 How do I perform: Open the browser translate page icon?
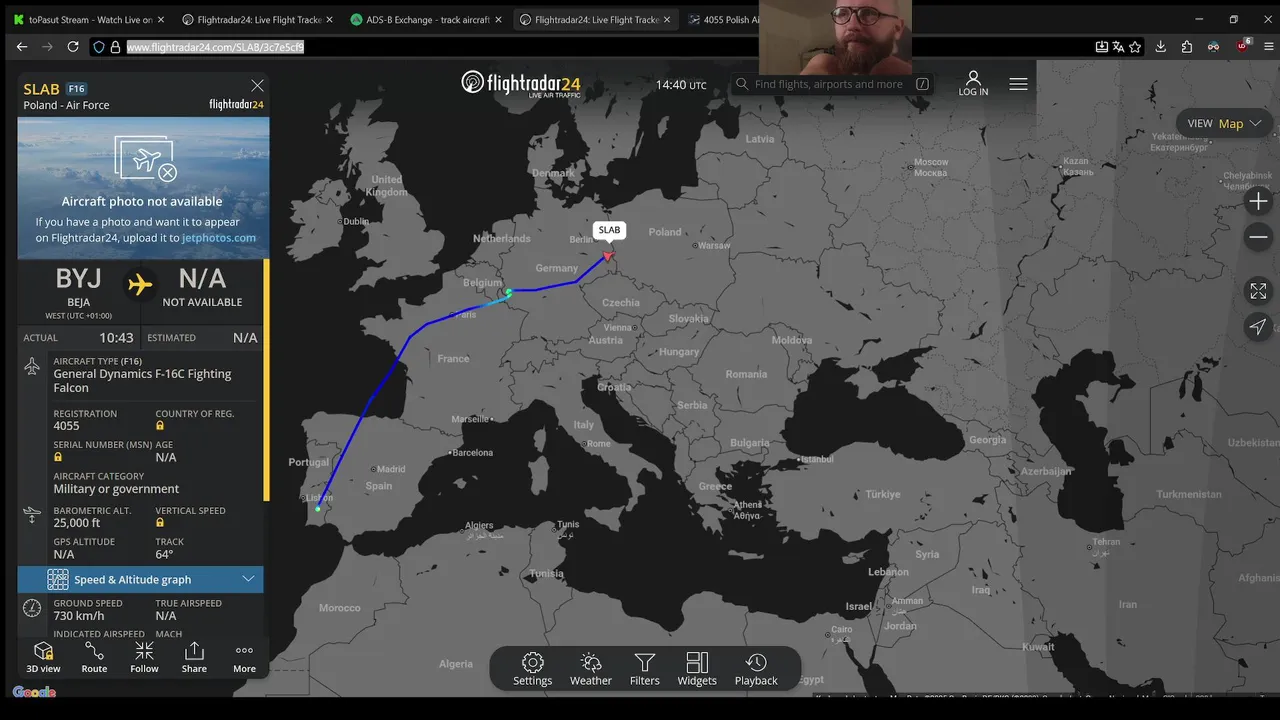coord(1118,47)
